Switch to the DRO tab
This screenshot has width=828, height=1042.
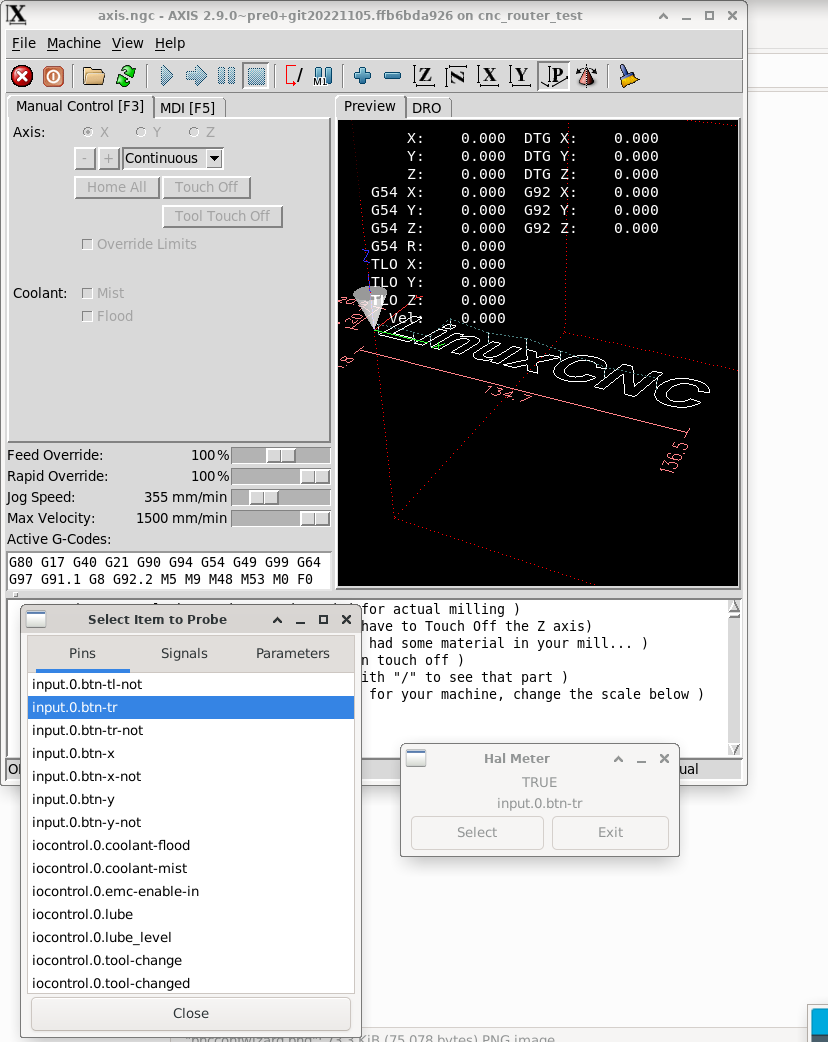427,108
